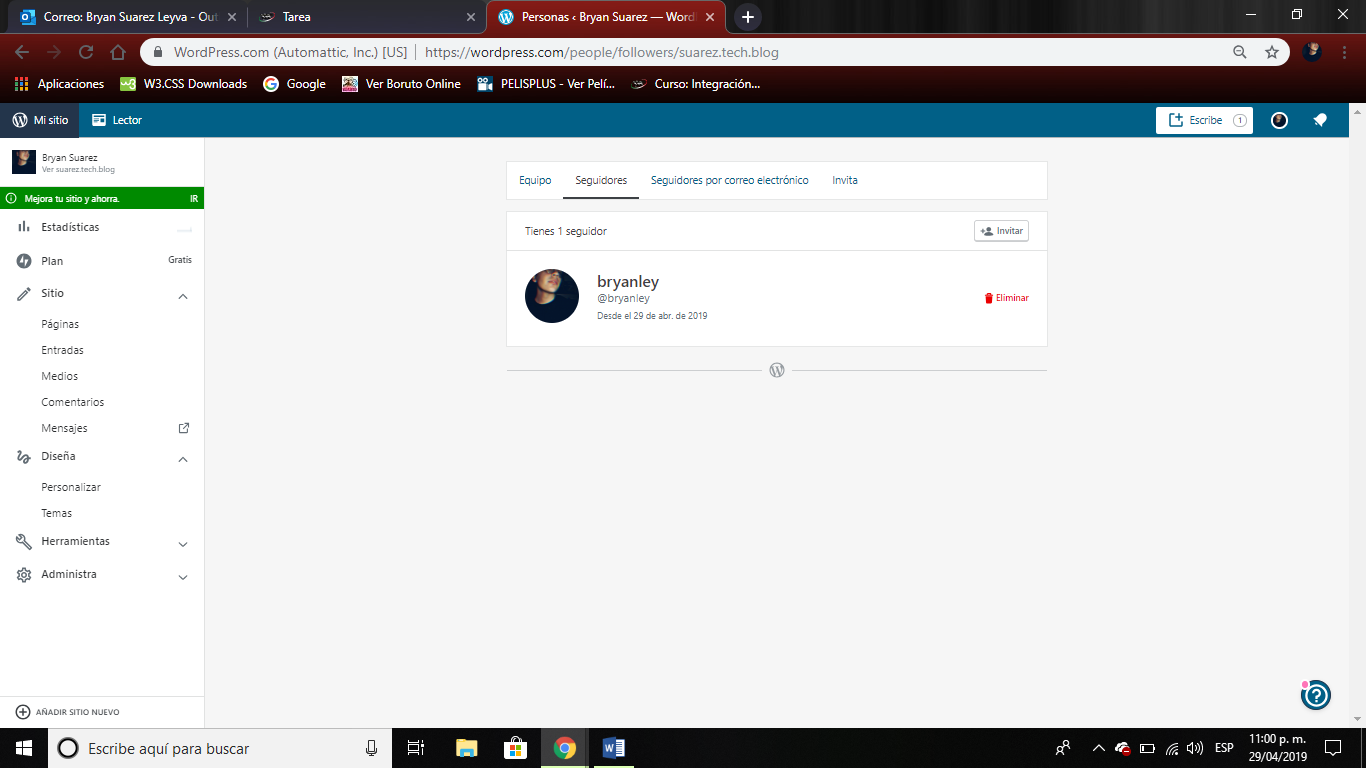
Task: Expand the Herramientas section
Action: [183, 544]
